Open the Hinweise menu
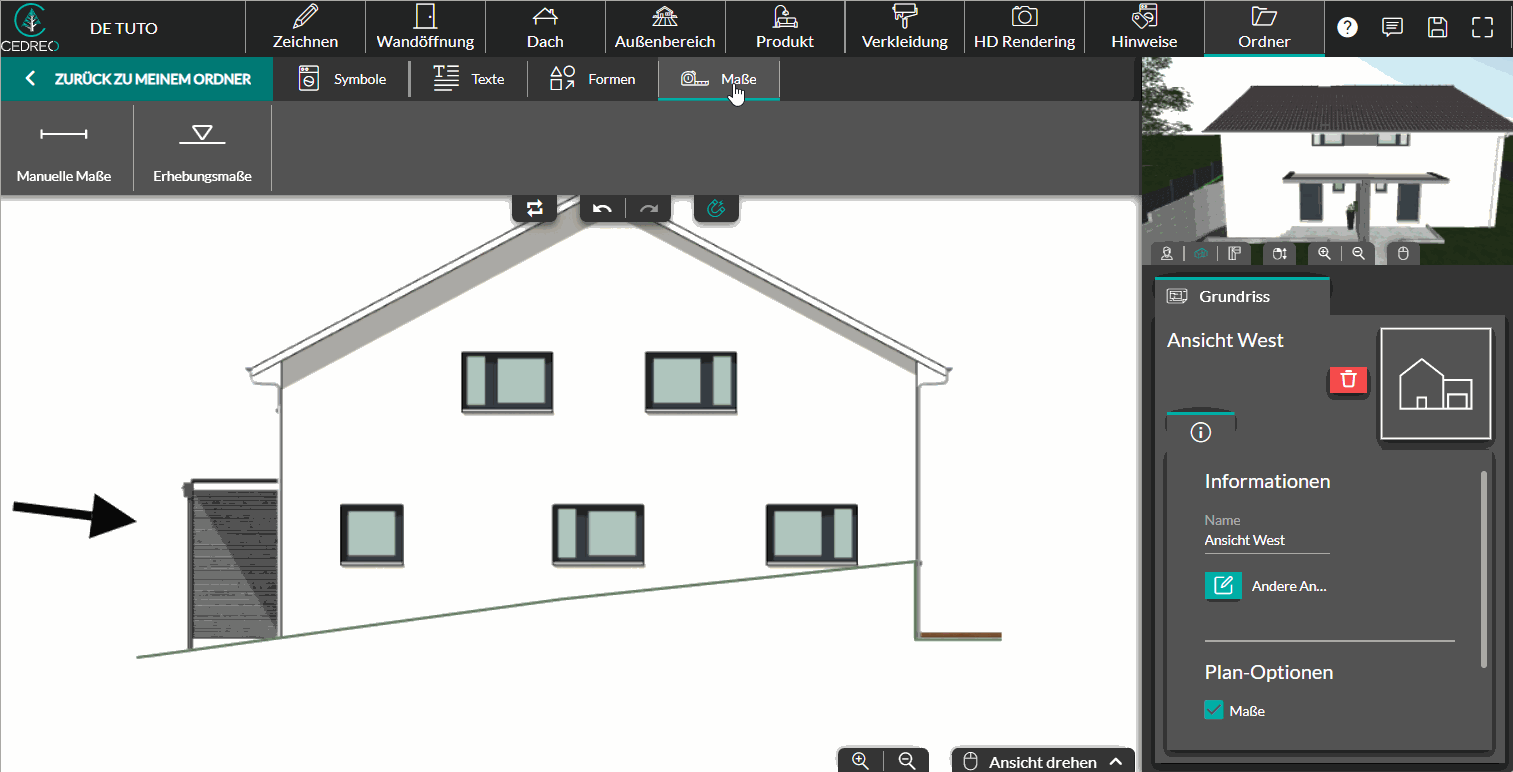The width and height of the screenshot is (1513, 772). coord(1144,28)
